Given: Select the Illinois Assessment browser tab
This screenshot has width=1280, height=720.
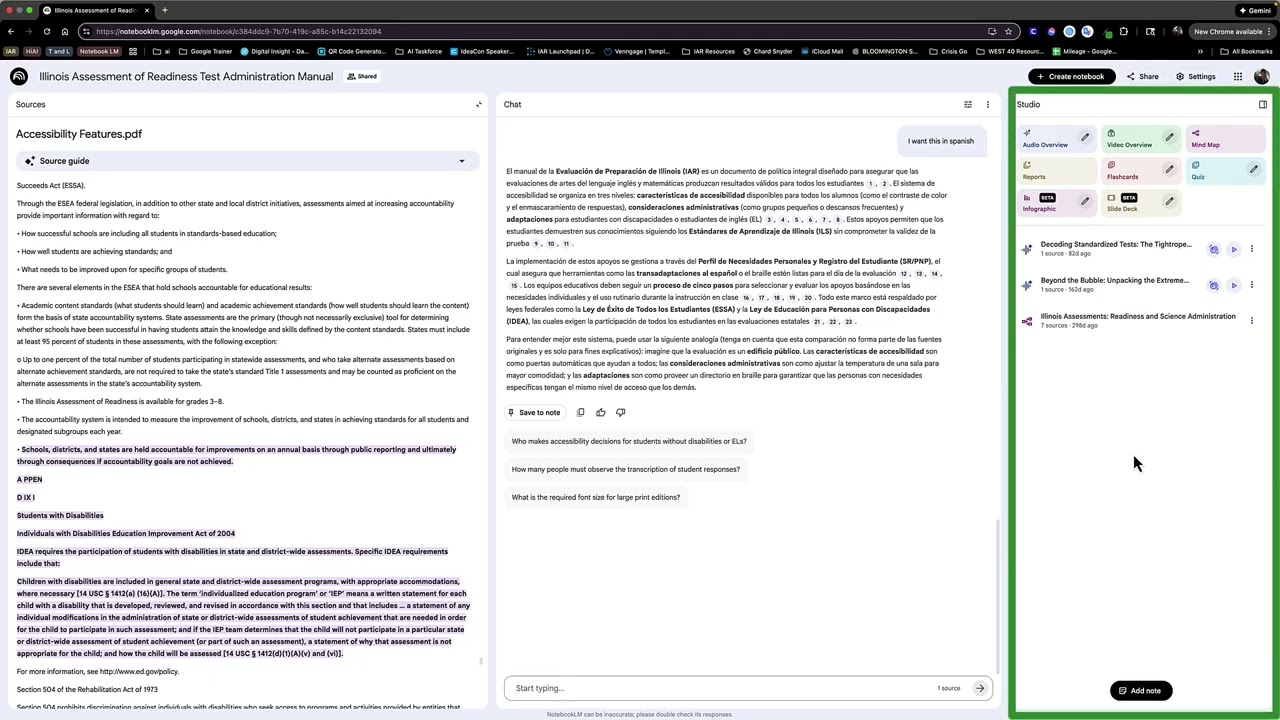Looking at the screenshot, I should [96, 10].
